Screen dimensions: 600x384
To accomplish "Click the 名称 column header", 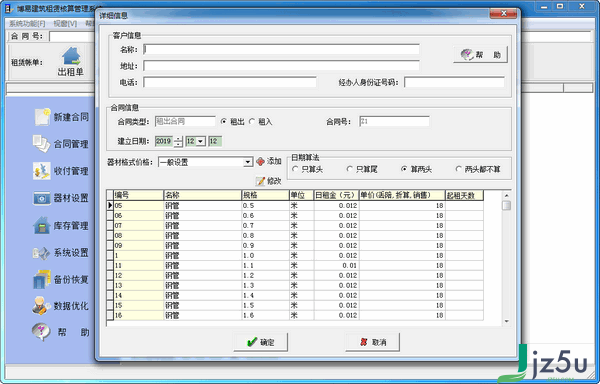I will [x=202, y=195].
